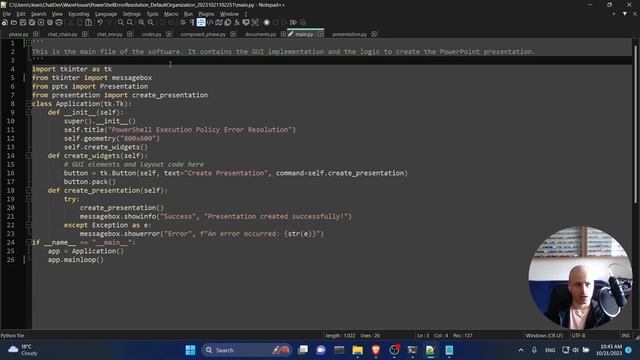Click the taskbar Search box
Screen dimensions: 640x360
click(x=247, y=350)
